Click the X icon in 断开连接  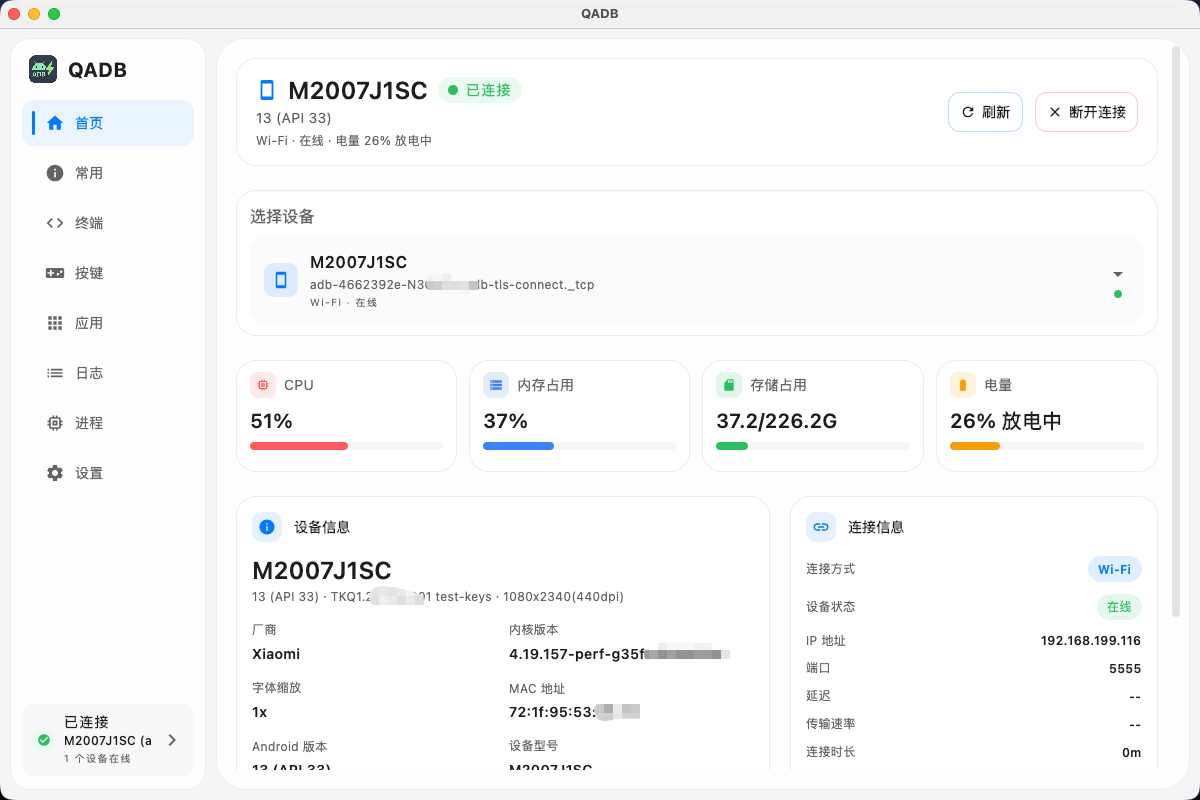coord(1054,112)
